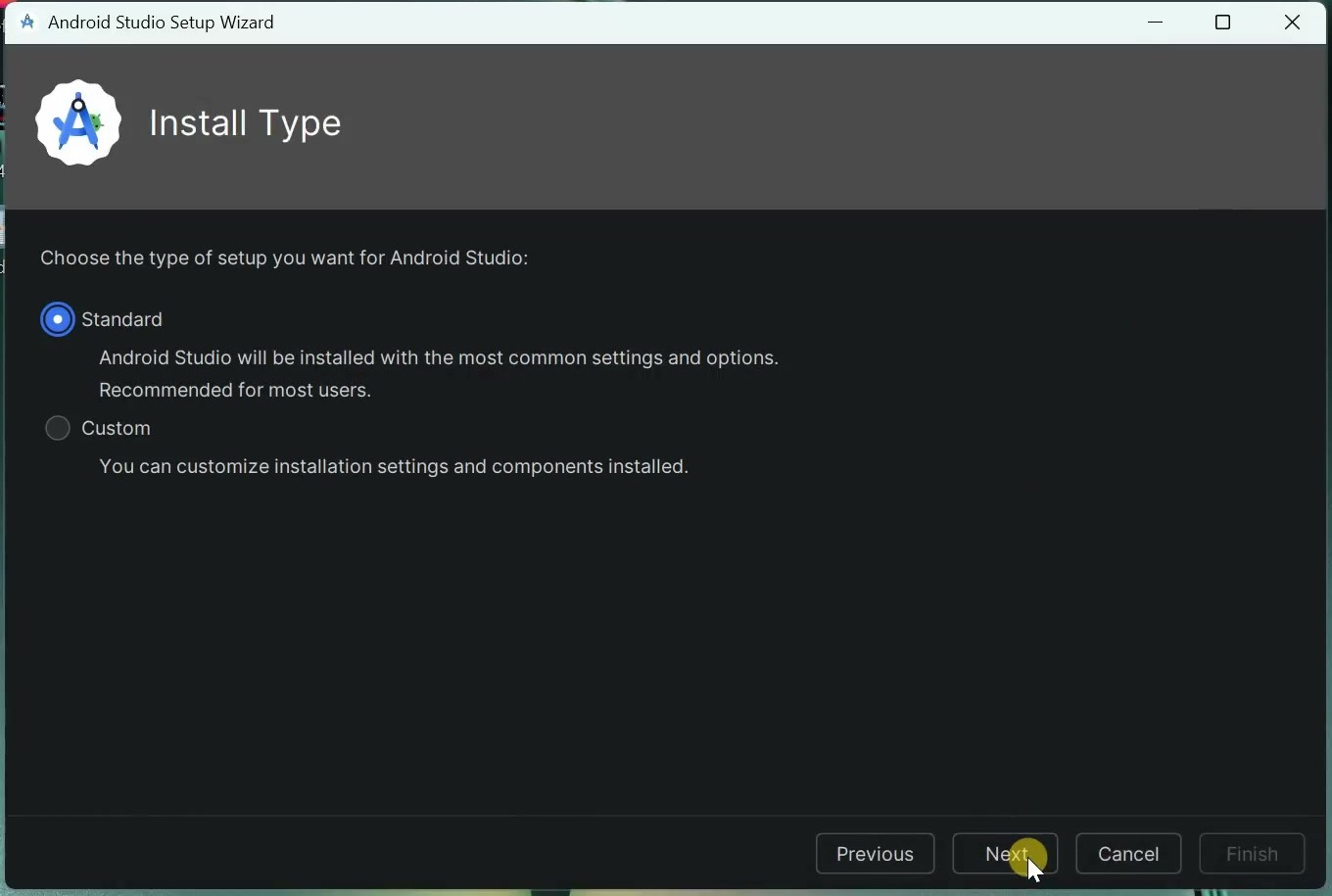The width and height of the screenshot is (1332, 896).
Task: Select the Standard install type radio button
Action: coord(58,320)
